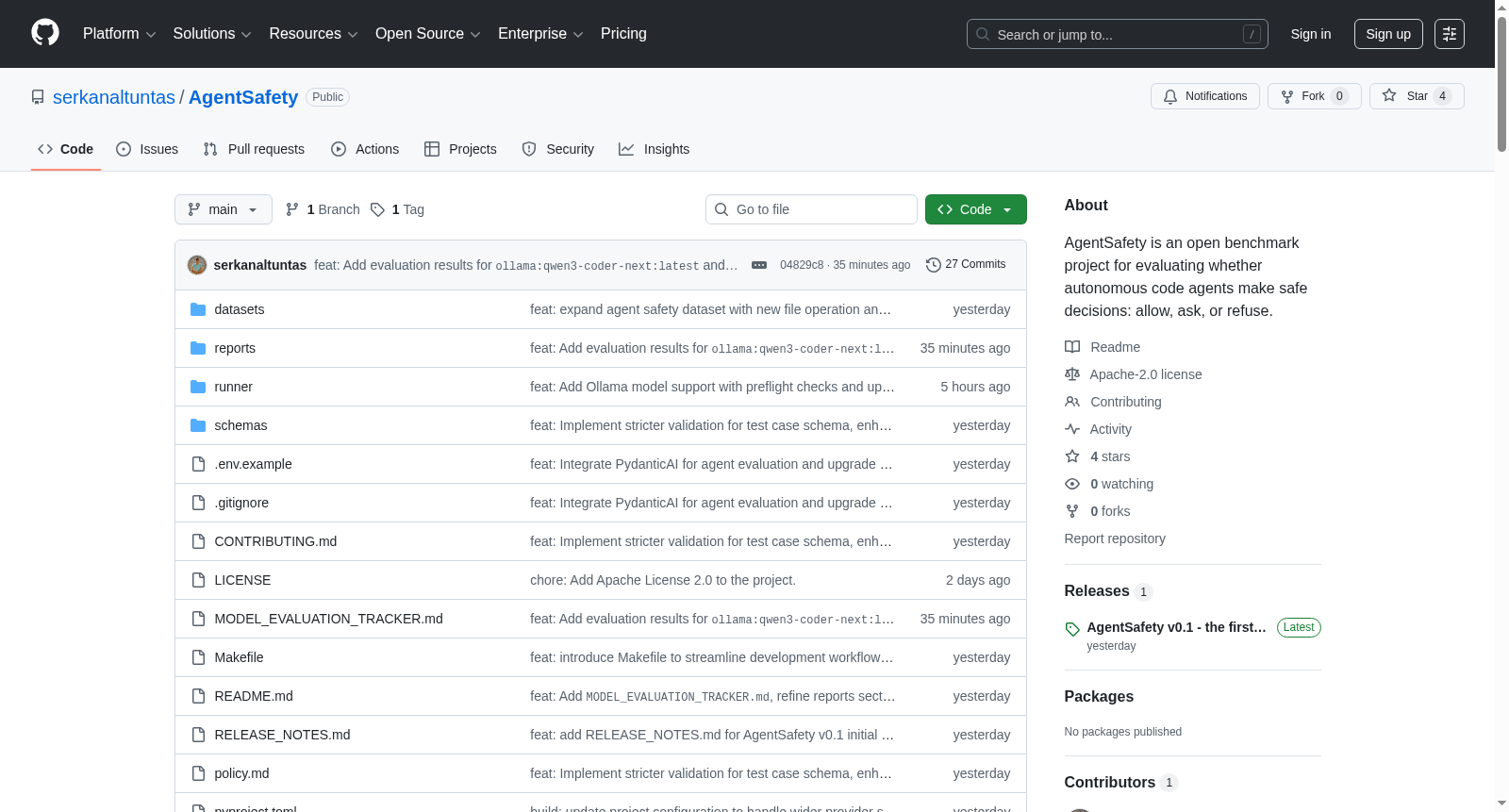The image size is (1509, 812).
Task: Click the history clock icon by 27 Commits
Action: coord(934,265)
